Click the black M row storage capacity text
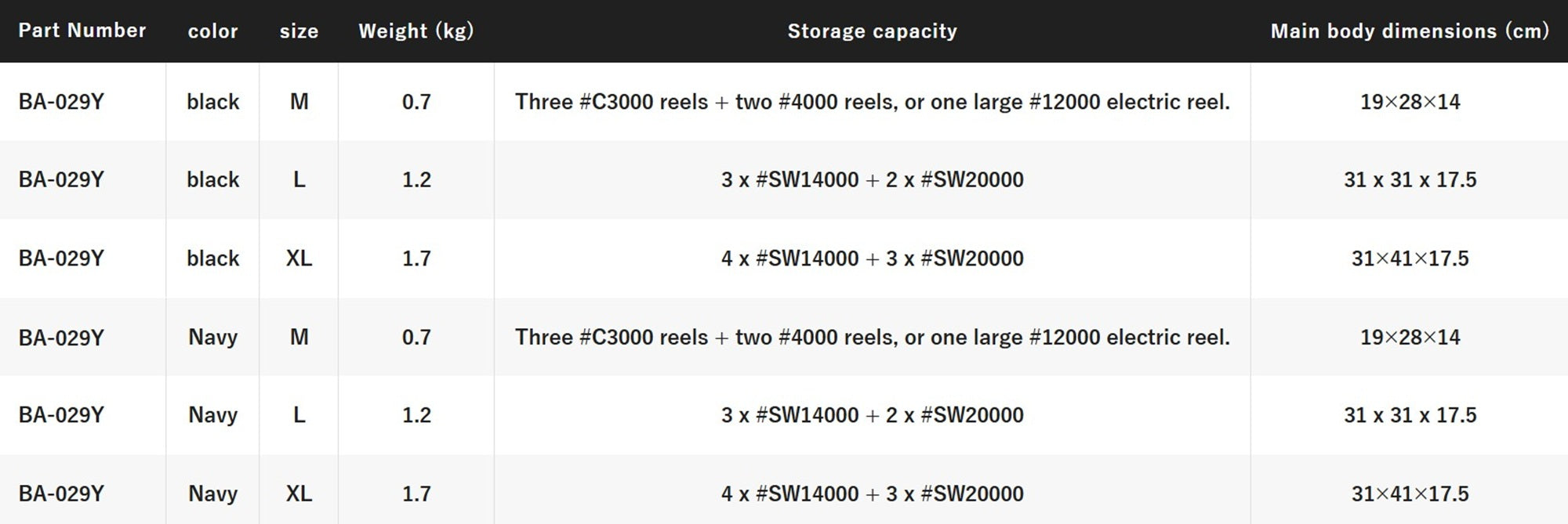The width and height of the screenshot is (1568, 524). (x=872, y=102)
